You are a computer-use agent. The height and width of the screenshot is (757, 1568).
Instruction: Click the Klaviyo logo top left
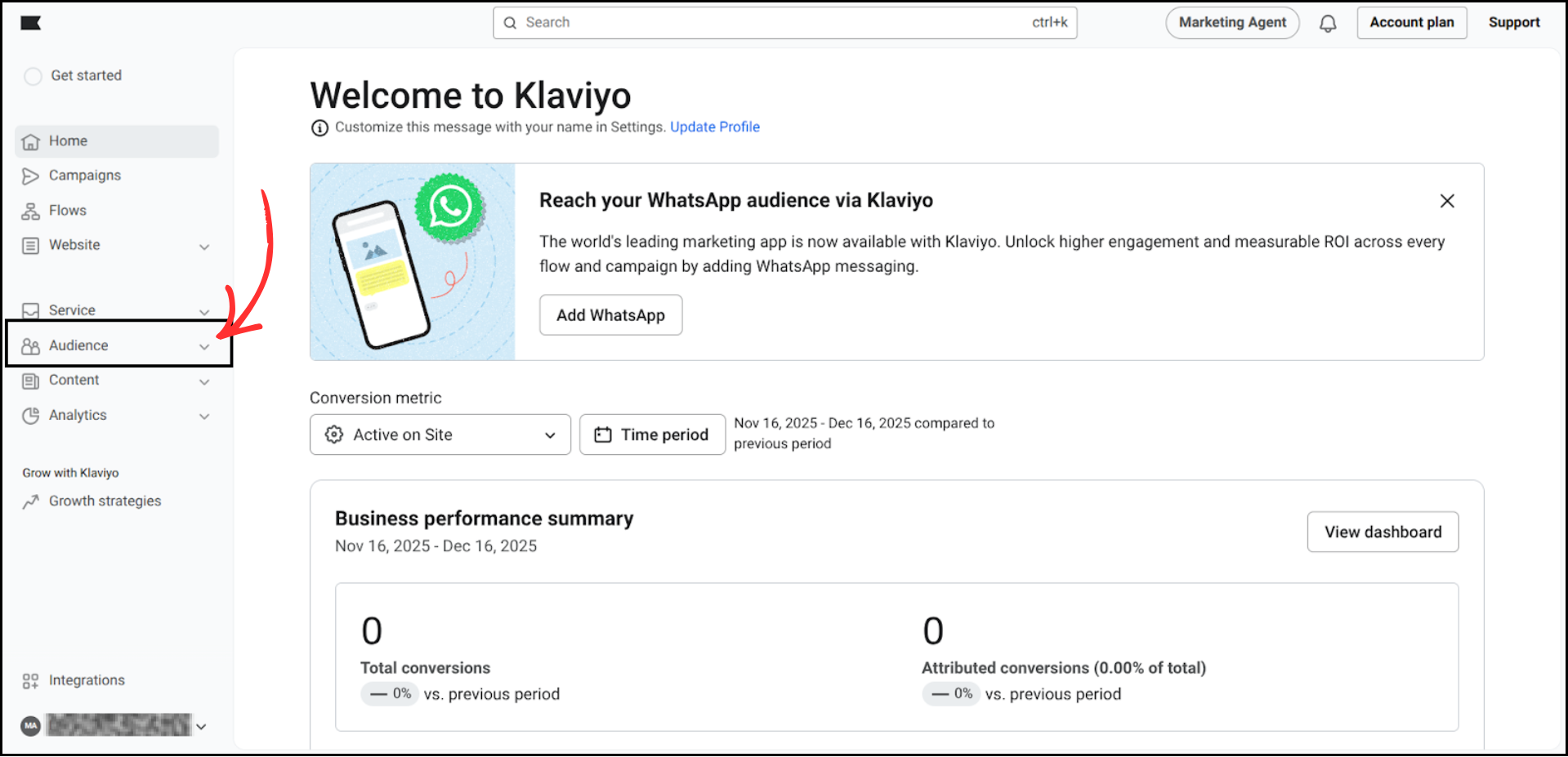[x=30, y=22]
